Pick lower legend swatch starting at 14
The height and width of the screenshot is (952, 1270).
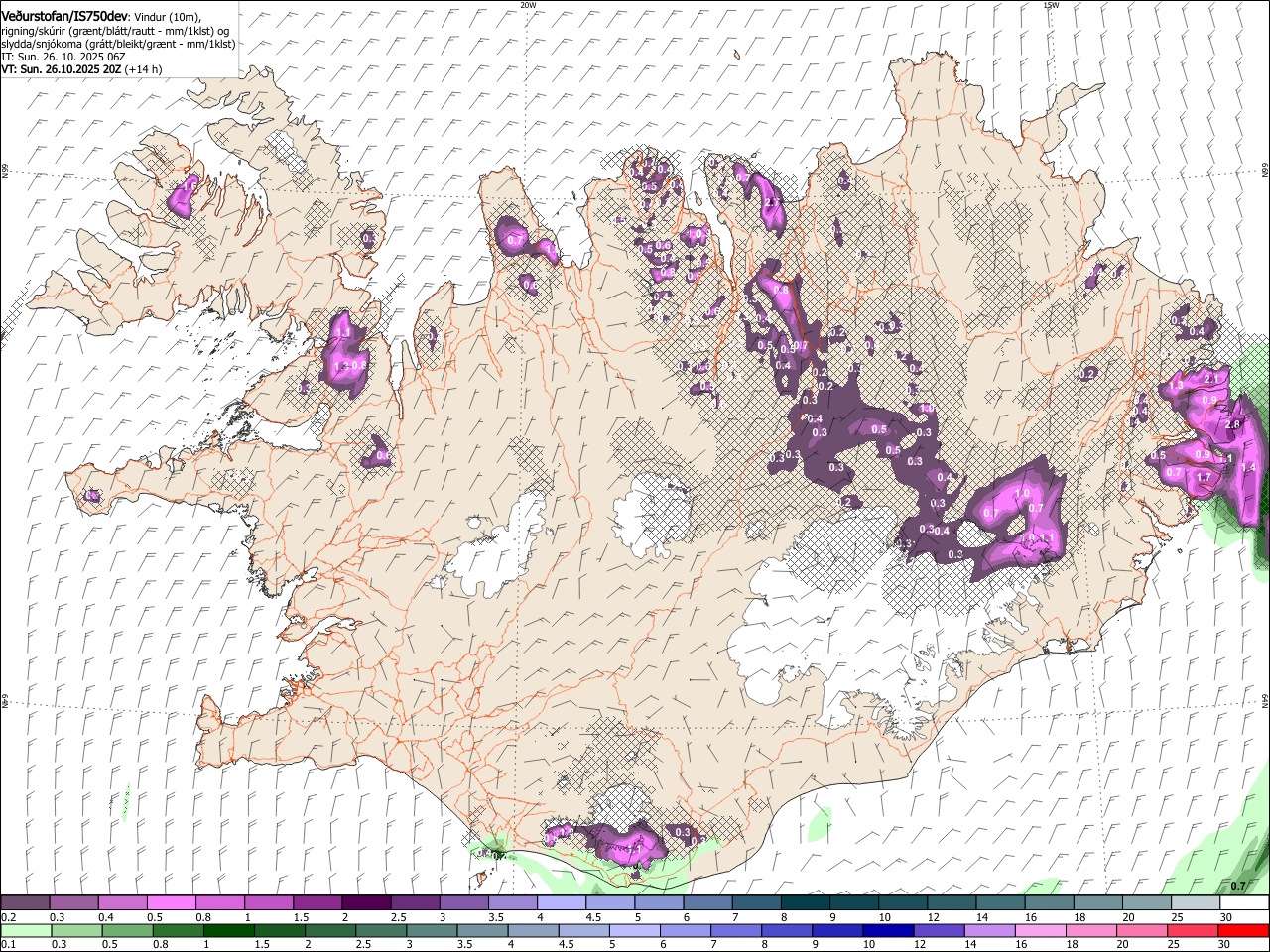point(988,930)
